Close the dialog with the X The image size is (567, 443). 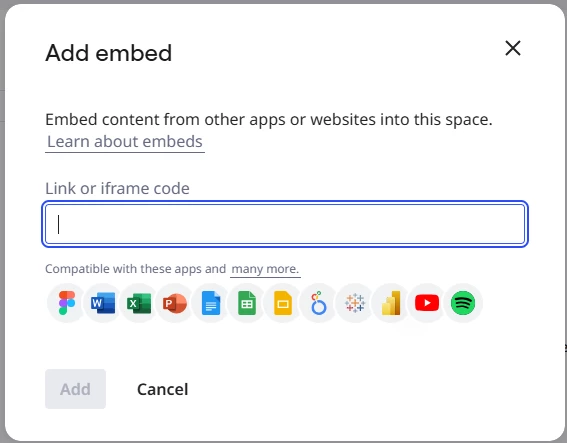point(513,48)
